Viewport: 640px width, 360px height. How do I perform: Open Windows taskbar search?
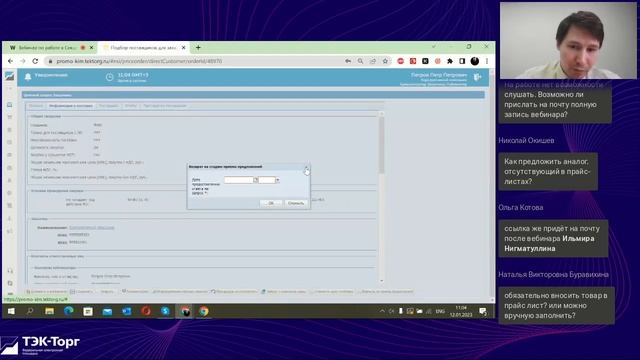30,311
